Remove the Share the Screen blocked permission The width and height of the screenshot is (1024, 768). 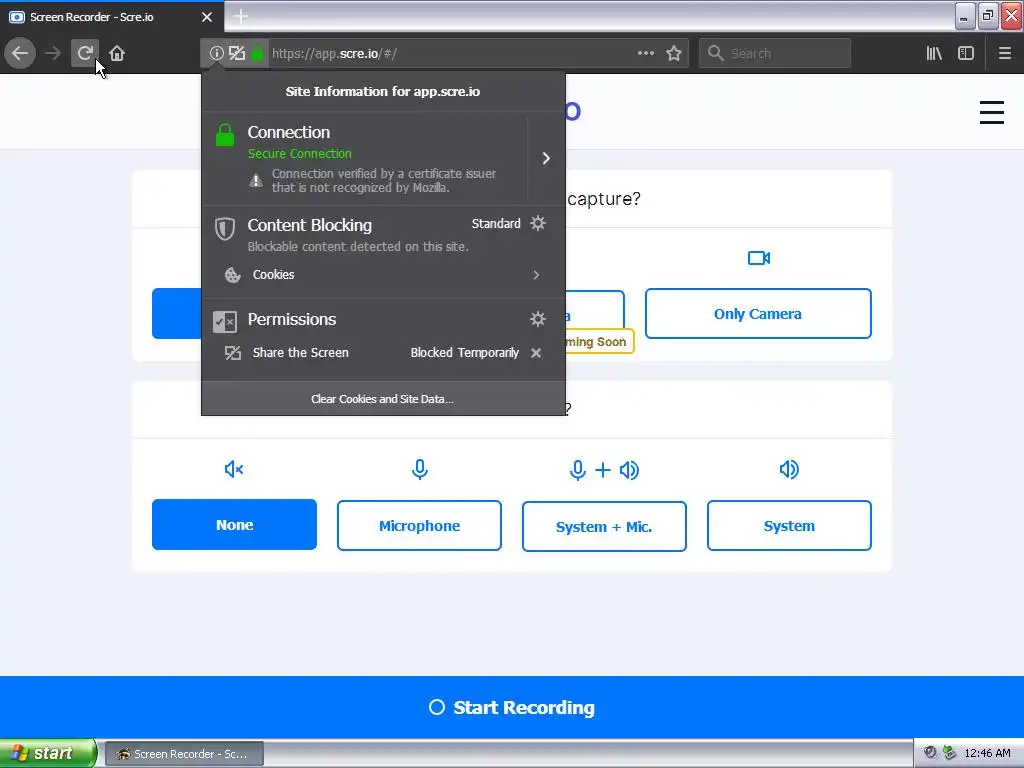click(x=536, y=353)
